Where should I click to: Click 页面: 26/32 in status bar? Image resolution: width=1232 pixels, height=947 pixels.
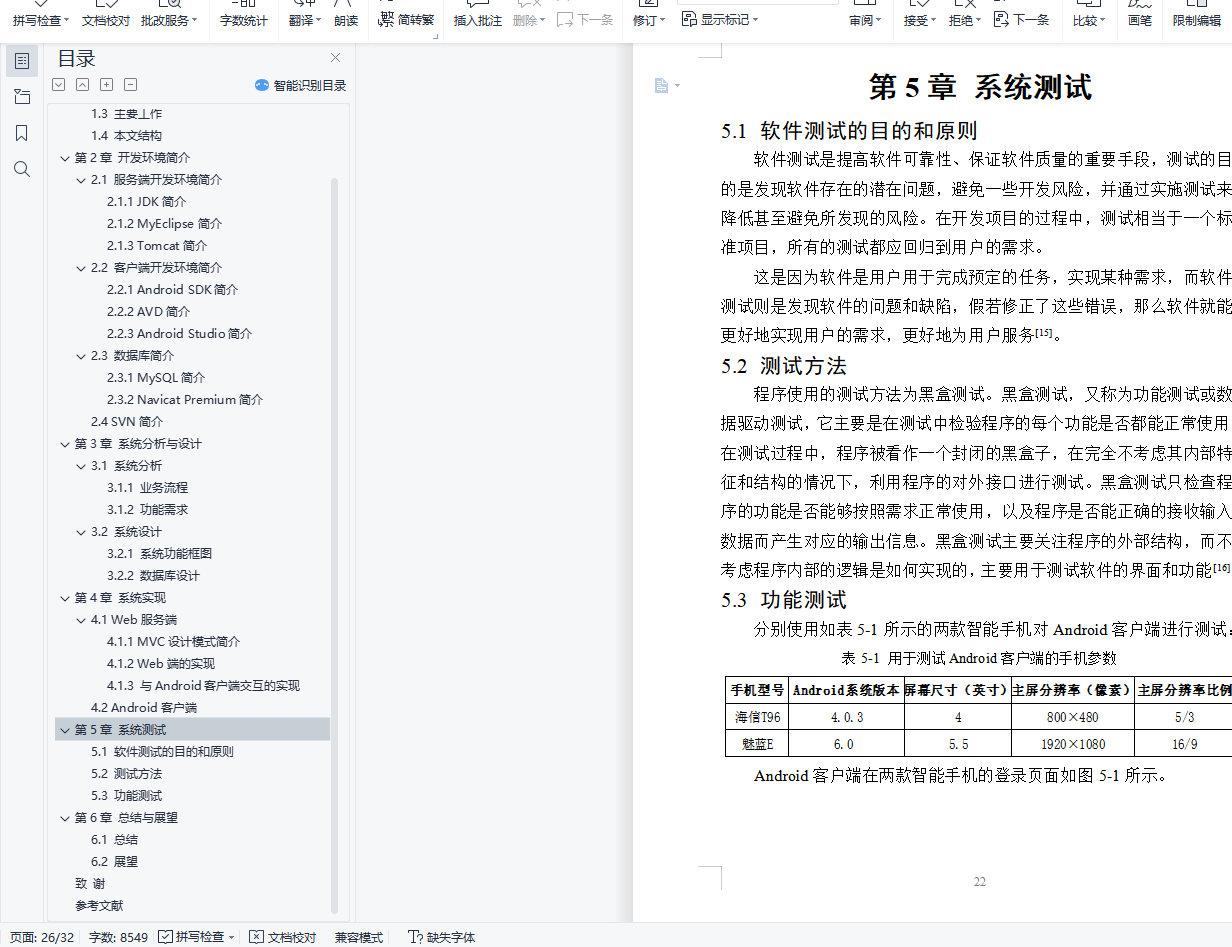click(x=42, y=937)
